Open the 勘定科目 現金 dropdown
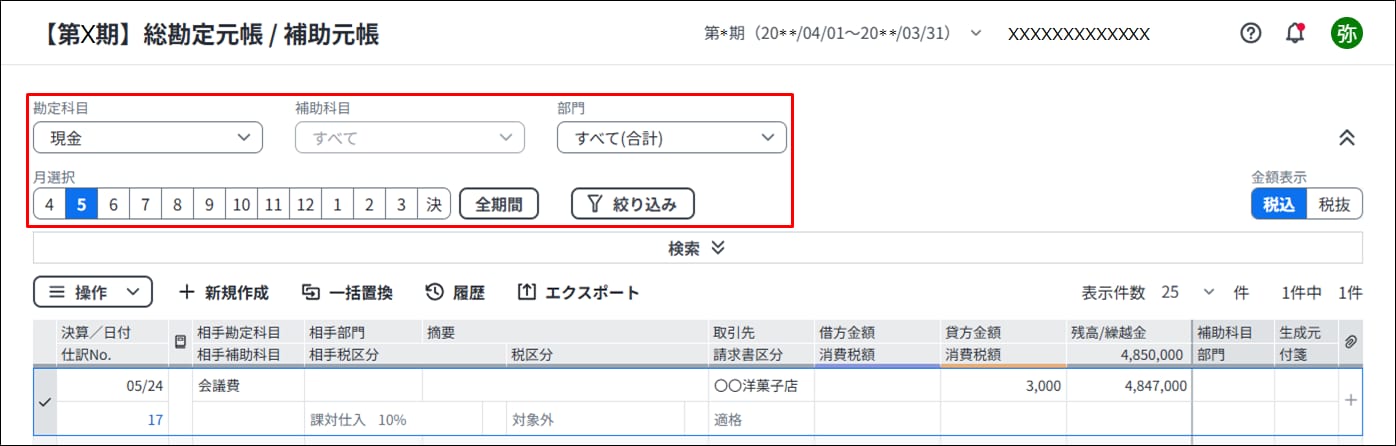The height and width of the screenshot is (446, 1396). coord(148,138)
